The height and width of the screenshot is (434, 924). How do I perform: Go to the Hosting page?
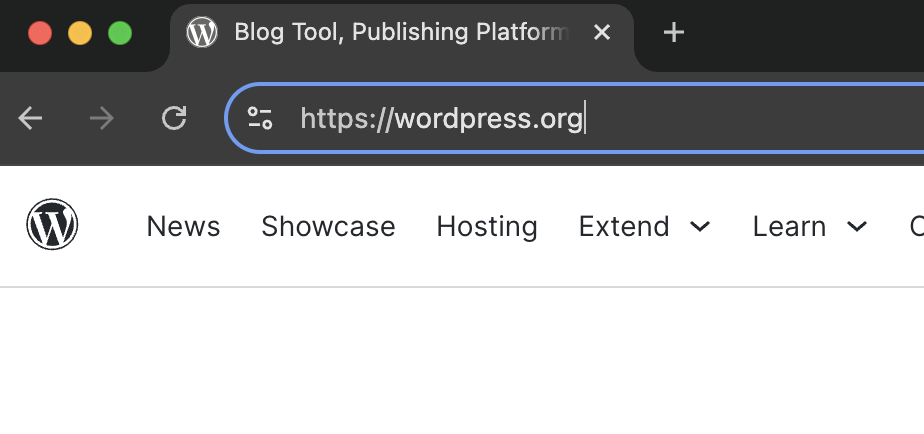(487, 227)
